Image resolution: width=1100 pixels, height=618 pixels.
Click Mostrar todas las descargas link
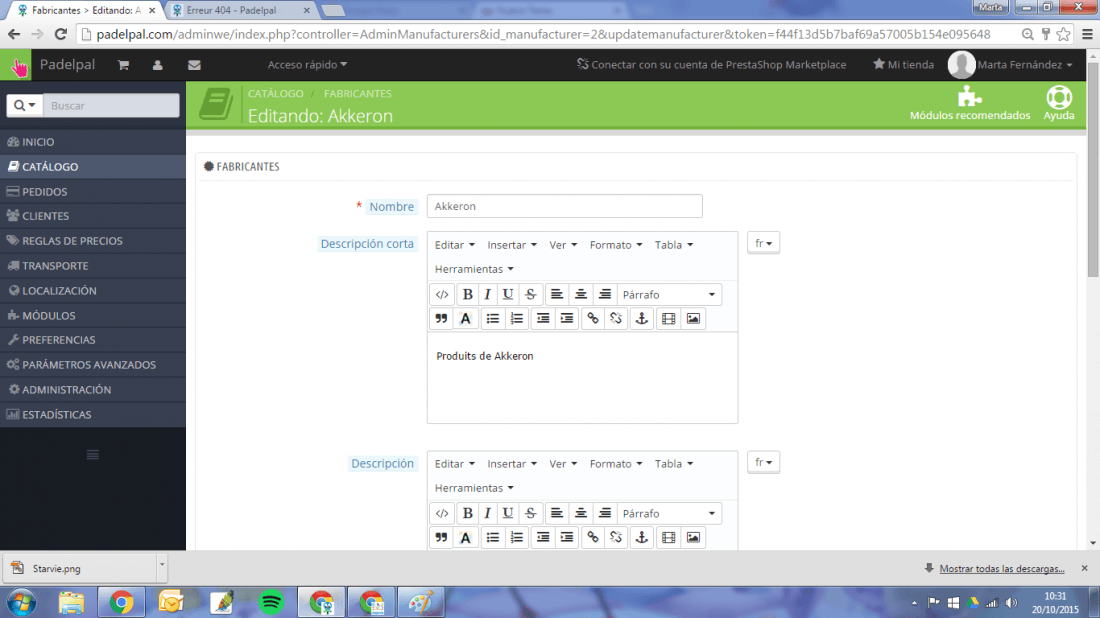1002,569
